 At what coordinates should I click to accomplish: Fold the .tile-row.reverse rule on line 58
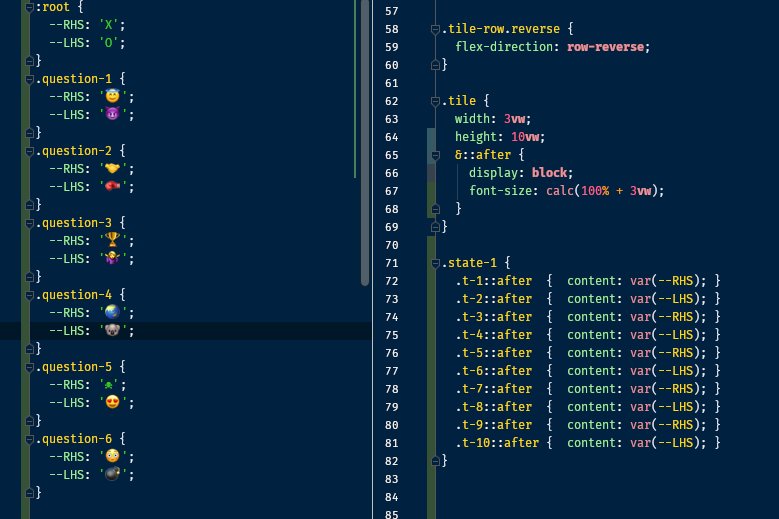435,29
